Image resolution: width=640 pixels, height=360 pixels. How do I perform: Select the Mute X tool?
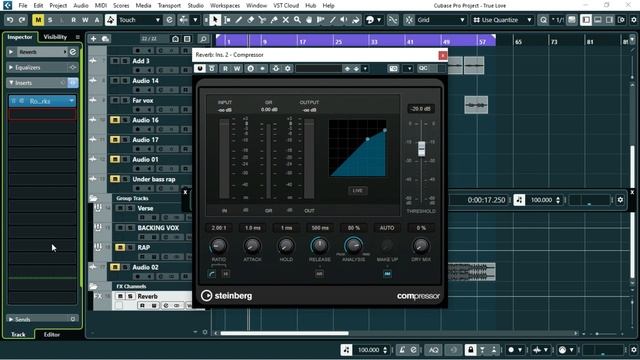[x=286, y=20]
